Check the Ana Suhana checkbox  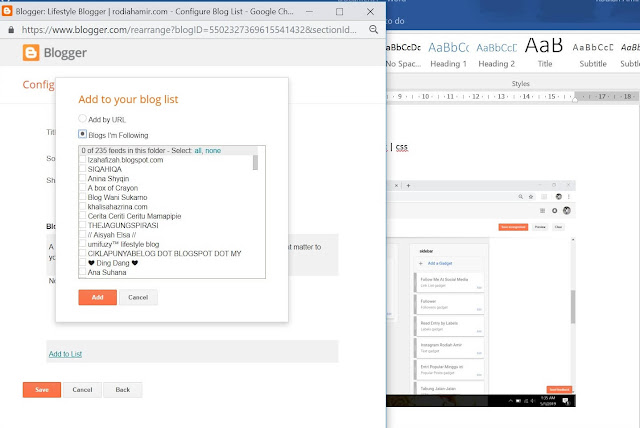click(82, 272)
